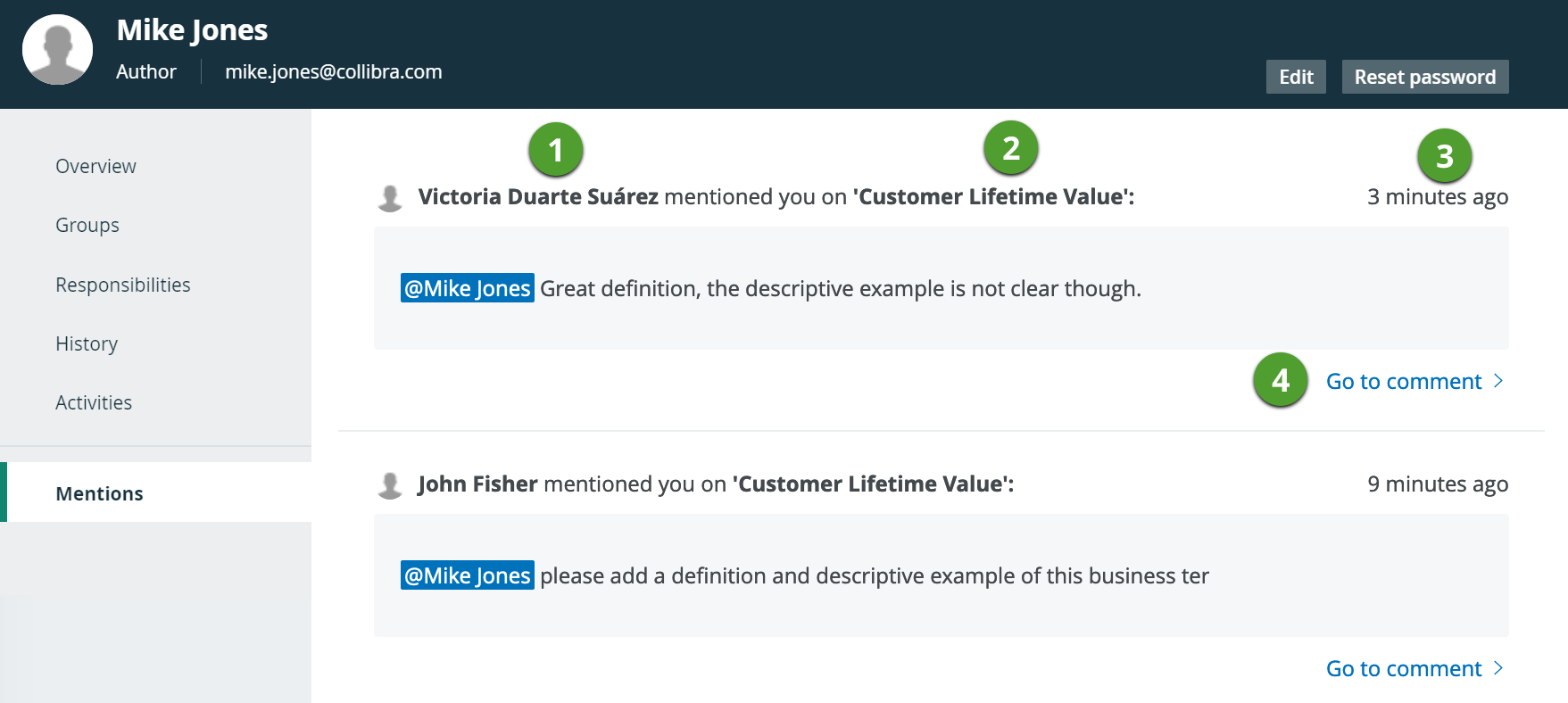Click the green number 2 callout badge
This screenshot has height=703, width=1568.
1010,148
